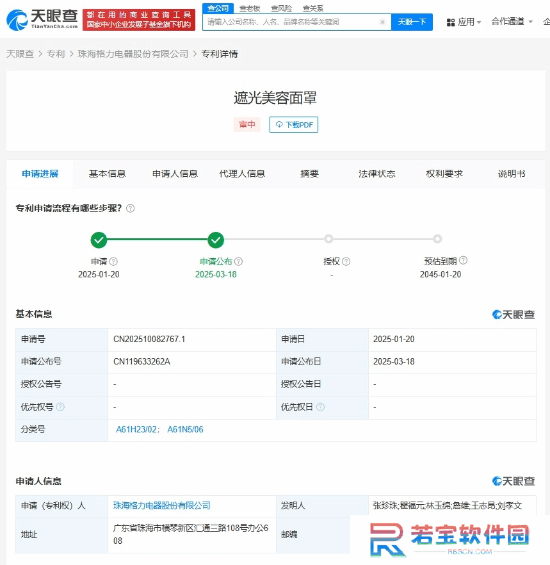Click the red promotional banner next to logo
This screenshot has height=565, width=550.
coord(139,20)
